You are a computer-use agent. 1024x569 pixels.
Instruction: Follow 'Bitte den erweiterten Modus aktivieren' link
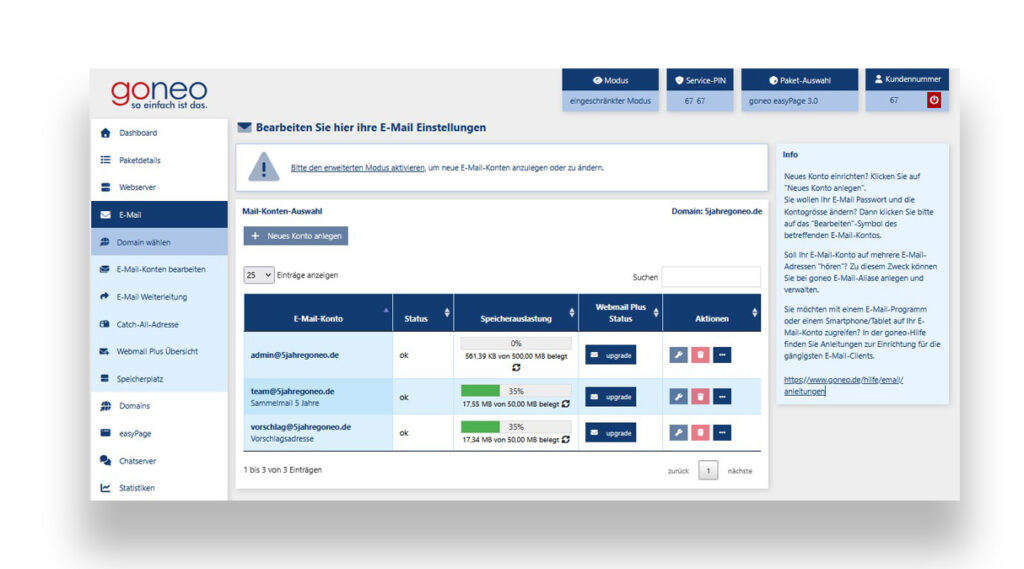point(357,168)
